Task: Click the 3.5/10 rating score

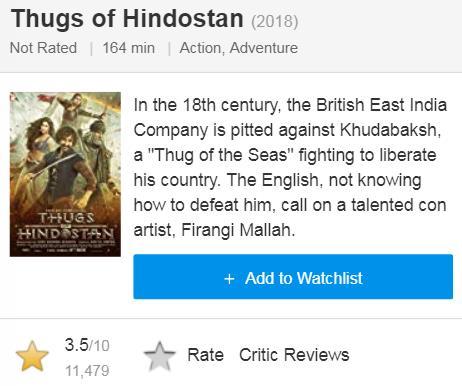Action: (87, 345)
